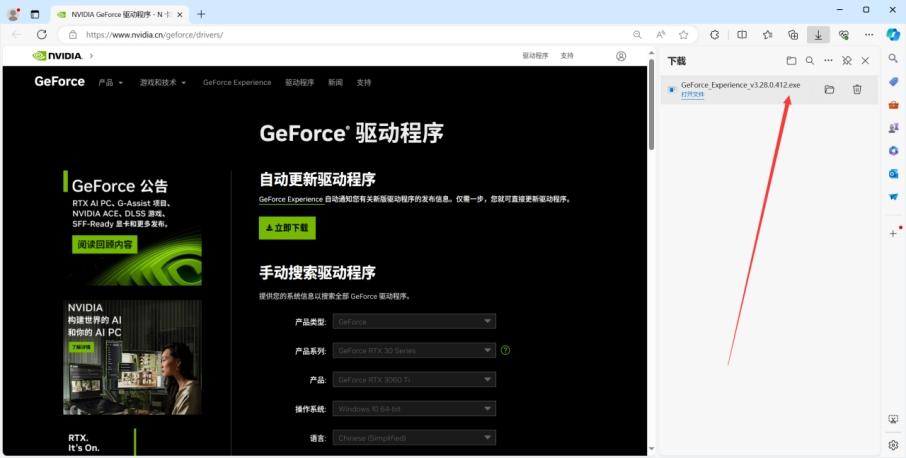The image size is (906, 458).
Task: Click the help icon beside 产品系列
Action: coord(505,350)
